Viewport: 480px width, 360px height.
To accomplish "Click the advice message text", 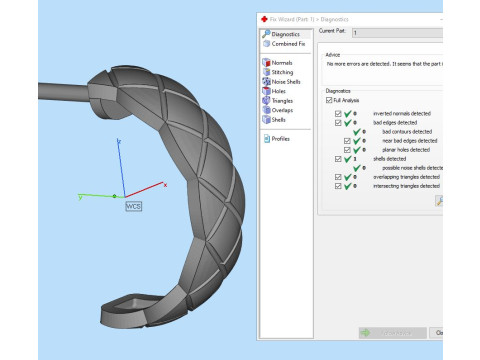I will [385, 64].
